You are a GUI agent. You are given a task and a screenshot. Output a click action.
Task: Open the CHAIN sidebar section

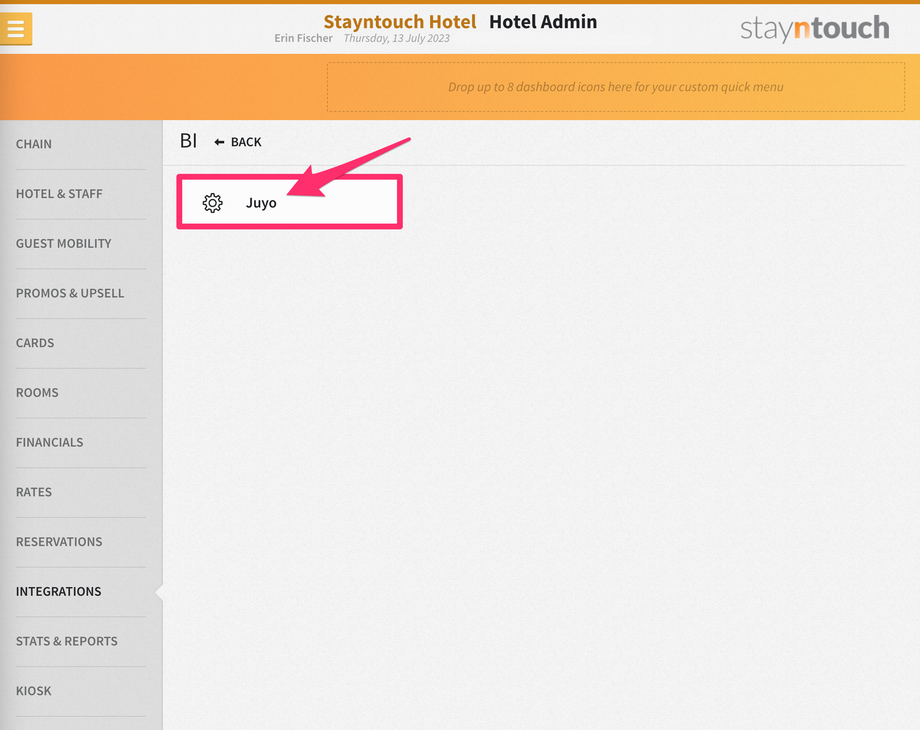click(x=33, y=144)
